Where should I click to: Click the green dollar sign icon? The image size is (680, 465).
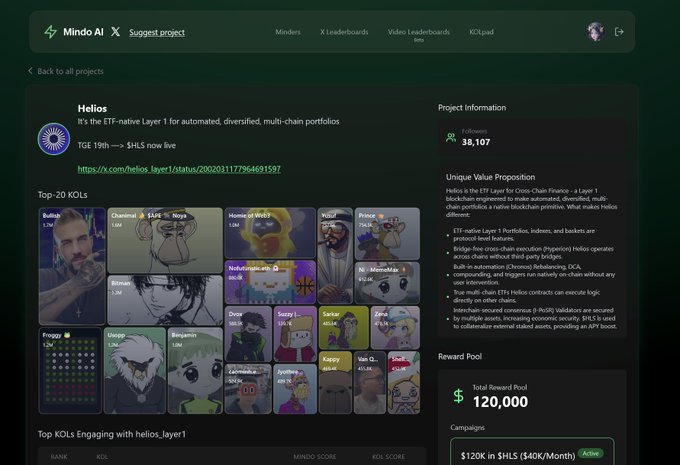click(458, 396)
